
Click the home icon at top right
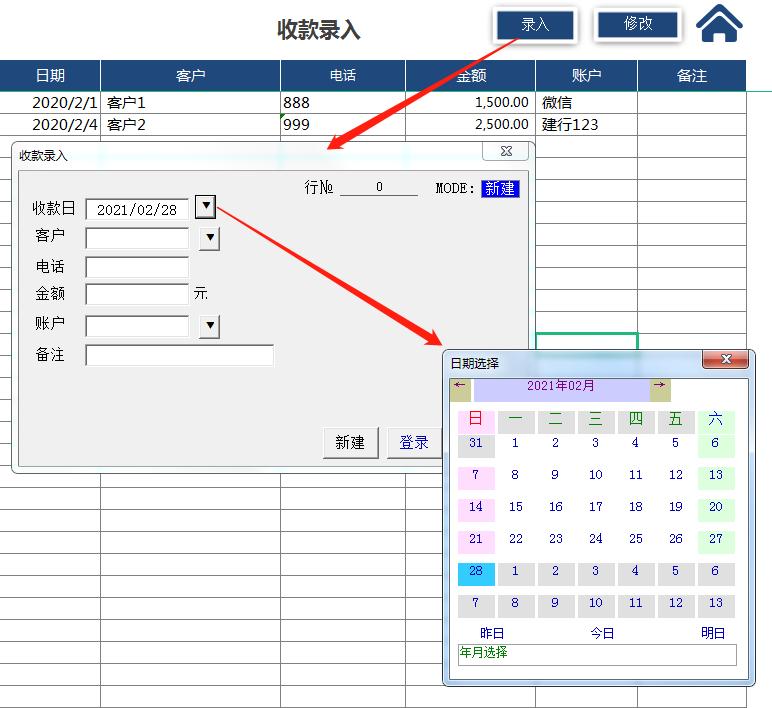[x=719, y=23]
